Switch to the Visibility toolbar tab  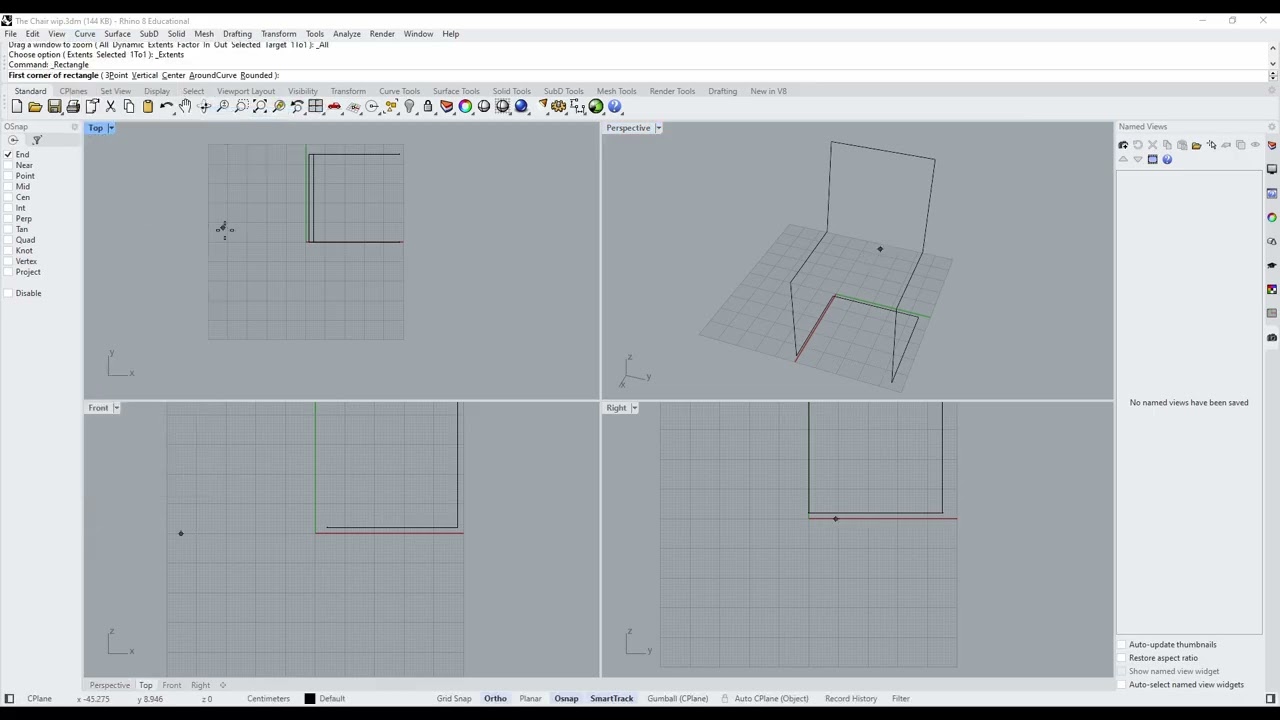point(302,91)
